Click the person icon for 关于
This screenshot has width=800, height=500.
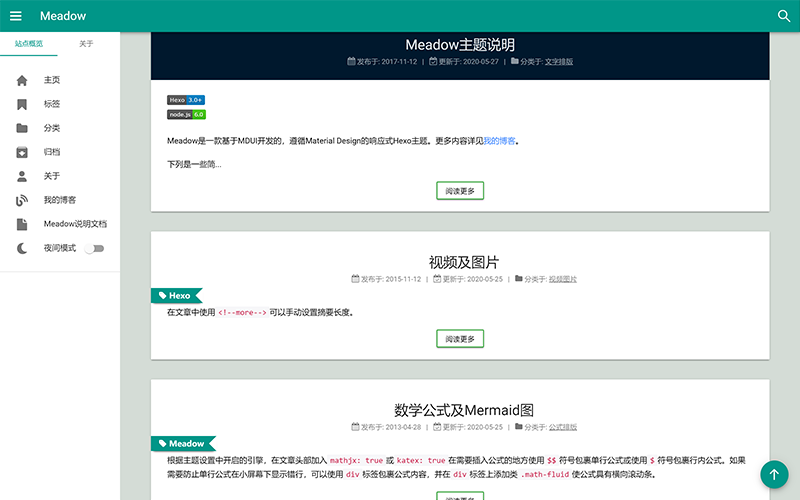[x=22, y=176]
